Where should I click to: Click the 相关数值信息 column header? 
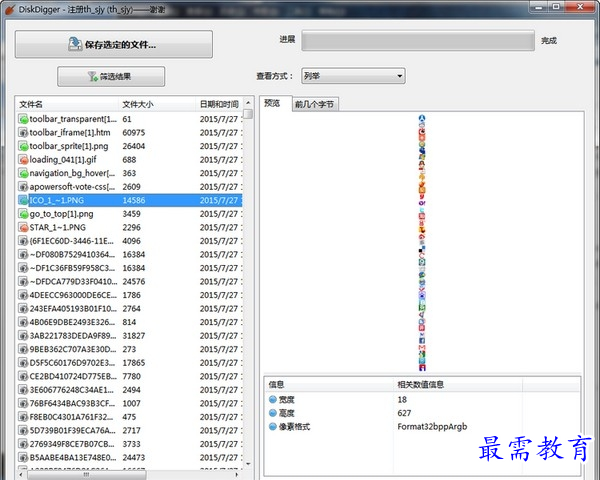458,385
